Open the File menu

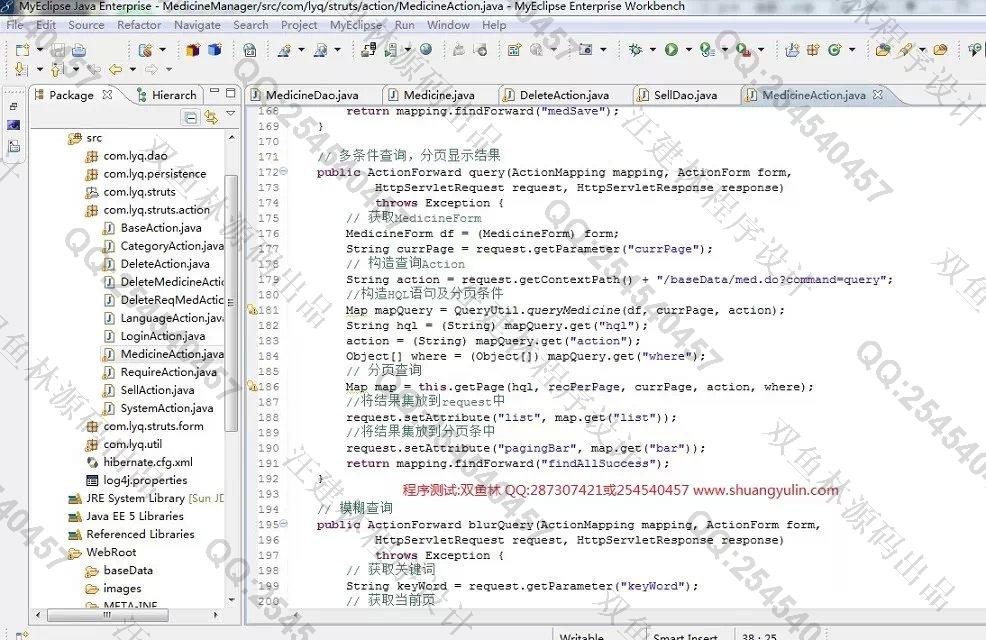[15, 25]
